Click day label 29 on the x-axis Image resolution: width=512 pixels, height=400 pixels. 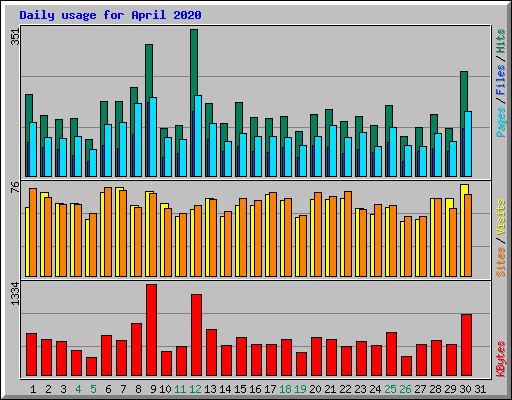450,389
